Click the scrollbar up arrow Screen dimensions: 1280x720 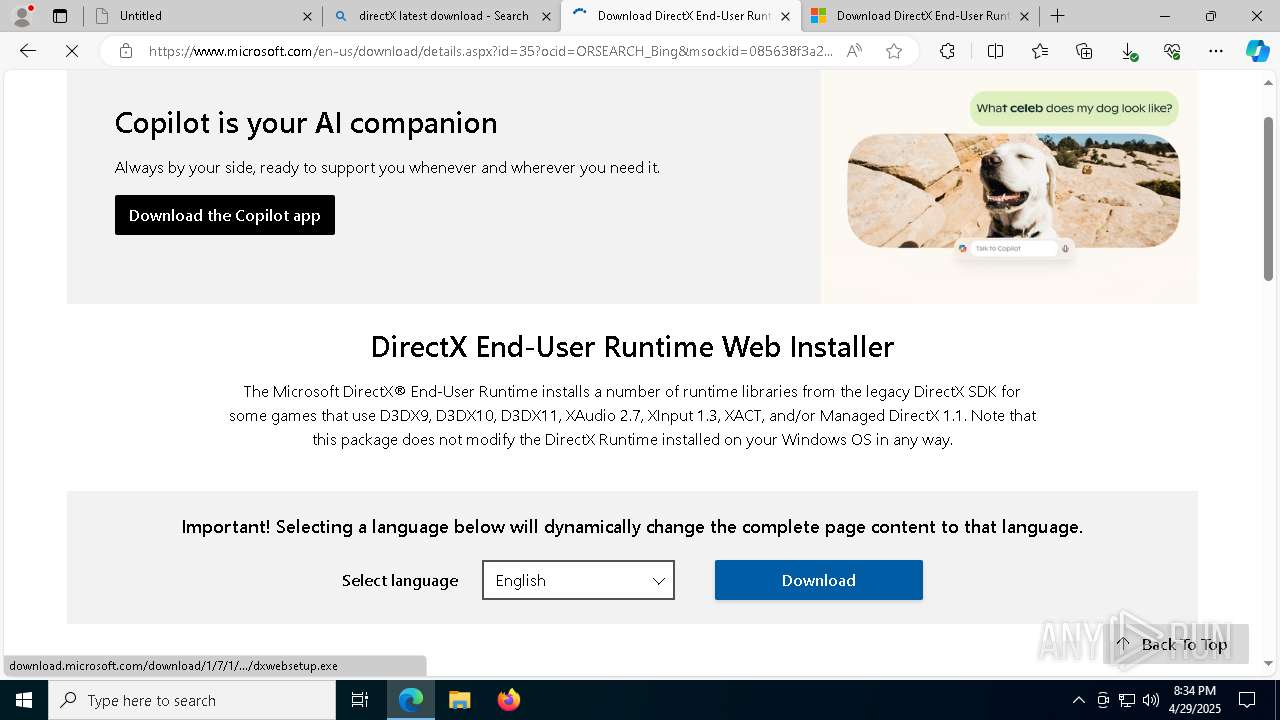point(1269,81)
